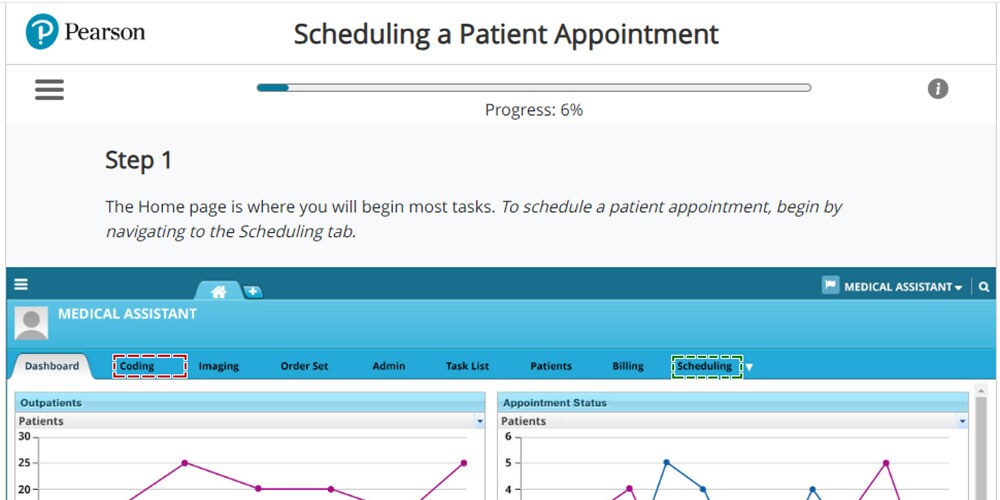Open the Pearson hamburger menu
This screenshot has height=500, width=1000.
tap(49, 89)
